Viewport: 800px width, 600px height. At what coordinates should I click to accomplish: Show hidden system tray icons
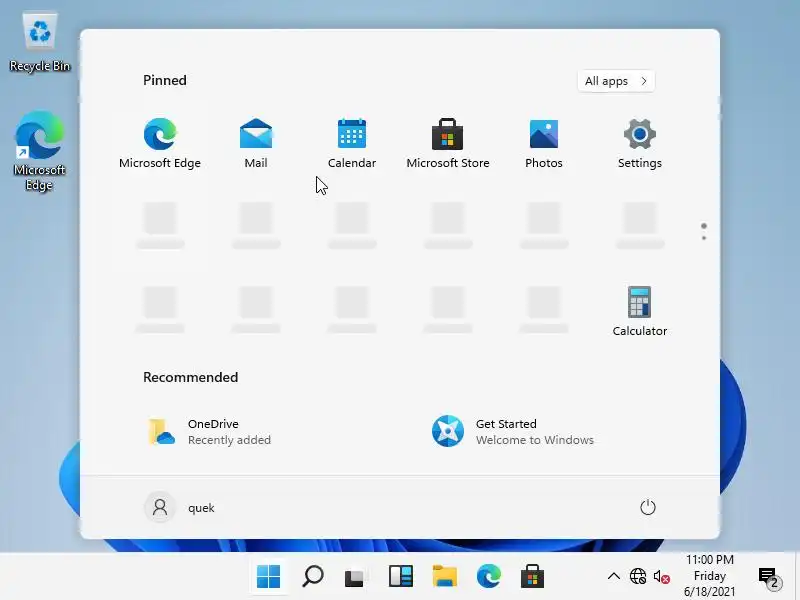tap(614, 577)
